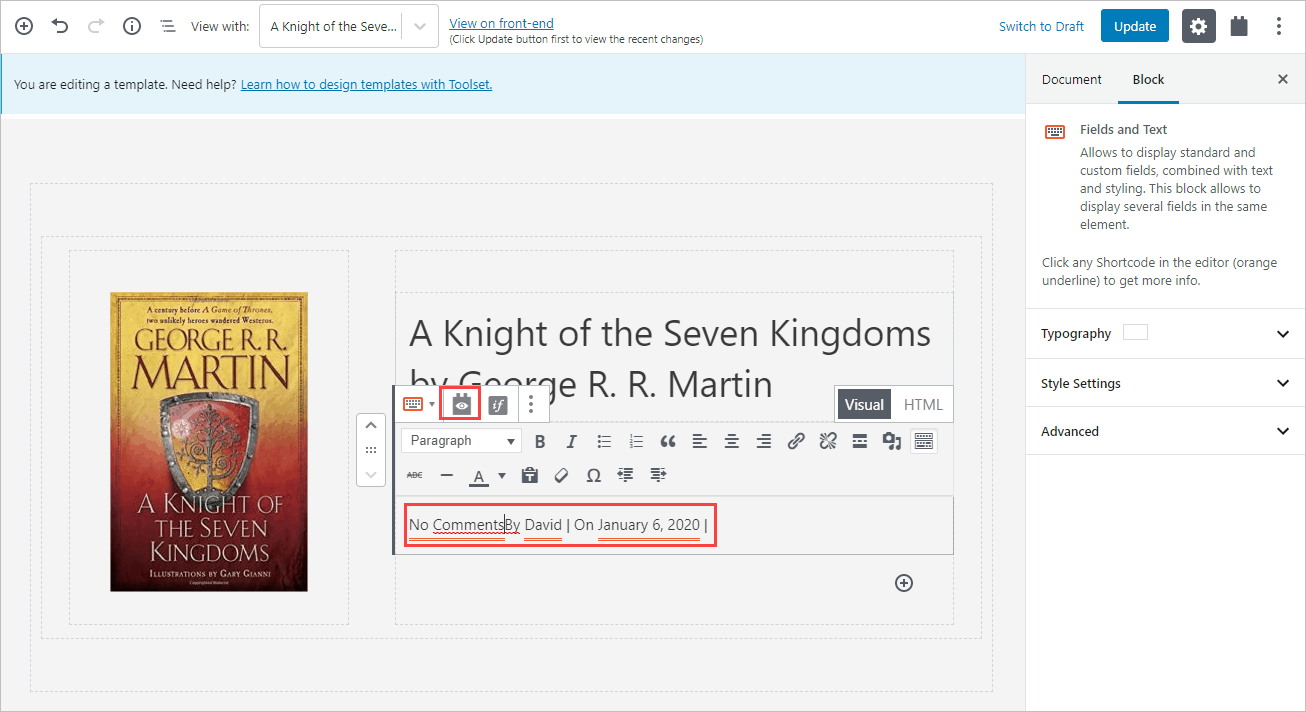The height and width of the screenshot is (712, 1306).
Task: Insert or edit a link
Action: (796, 441)
